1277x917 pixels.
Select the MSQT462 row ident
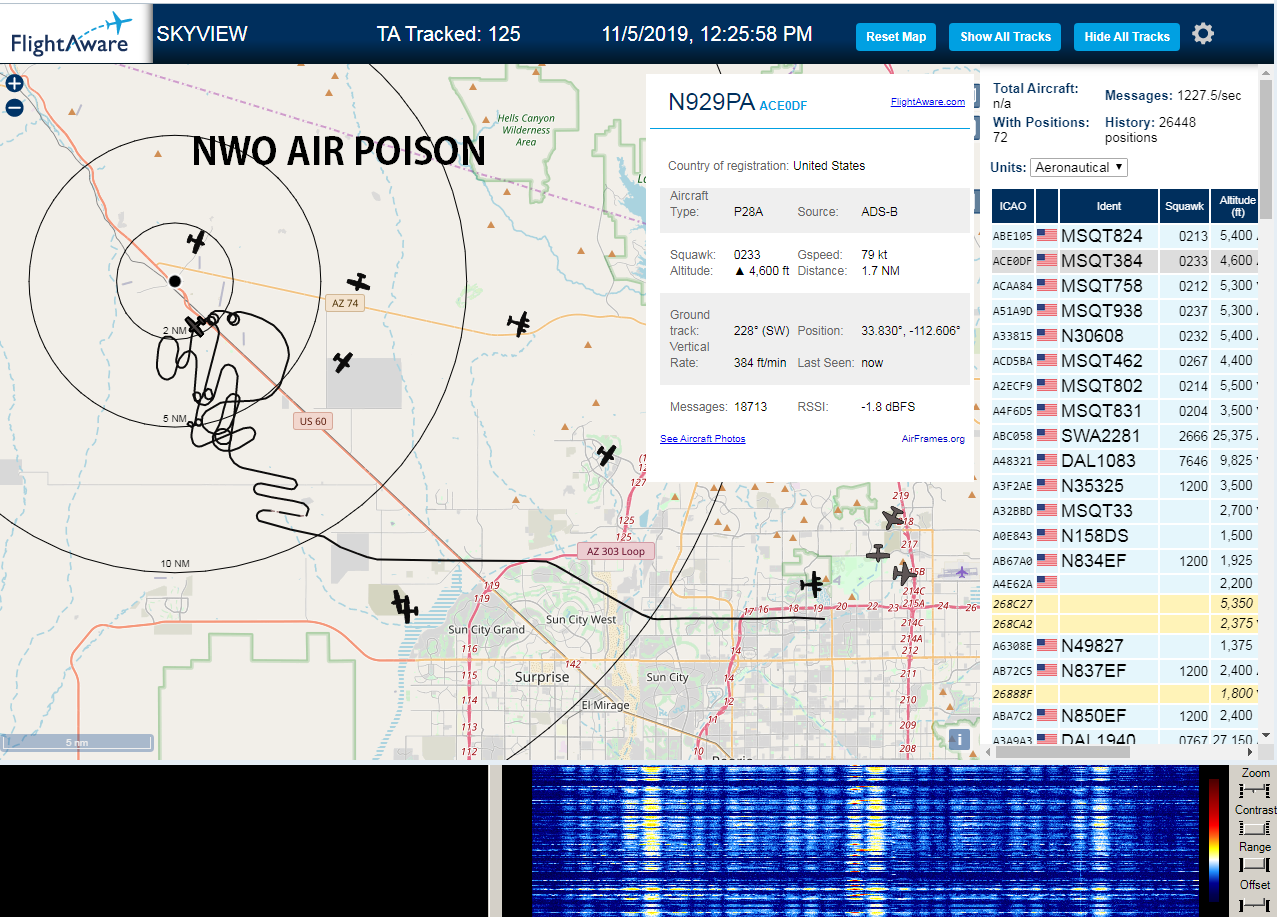tap(1101, 361)
